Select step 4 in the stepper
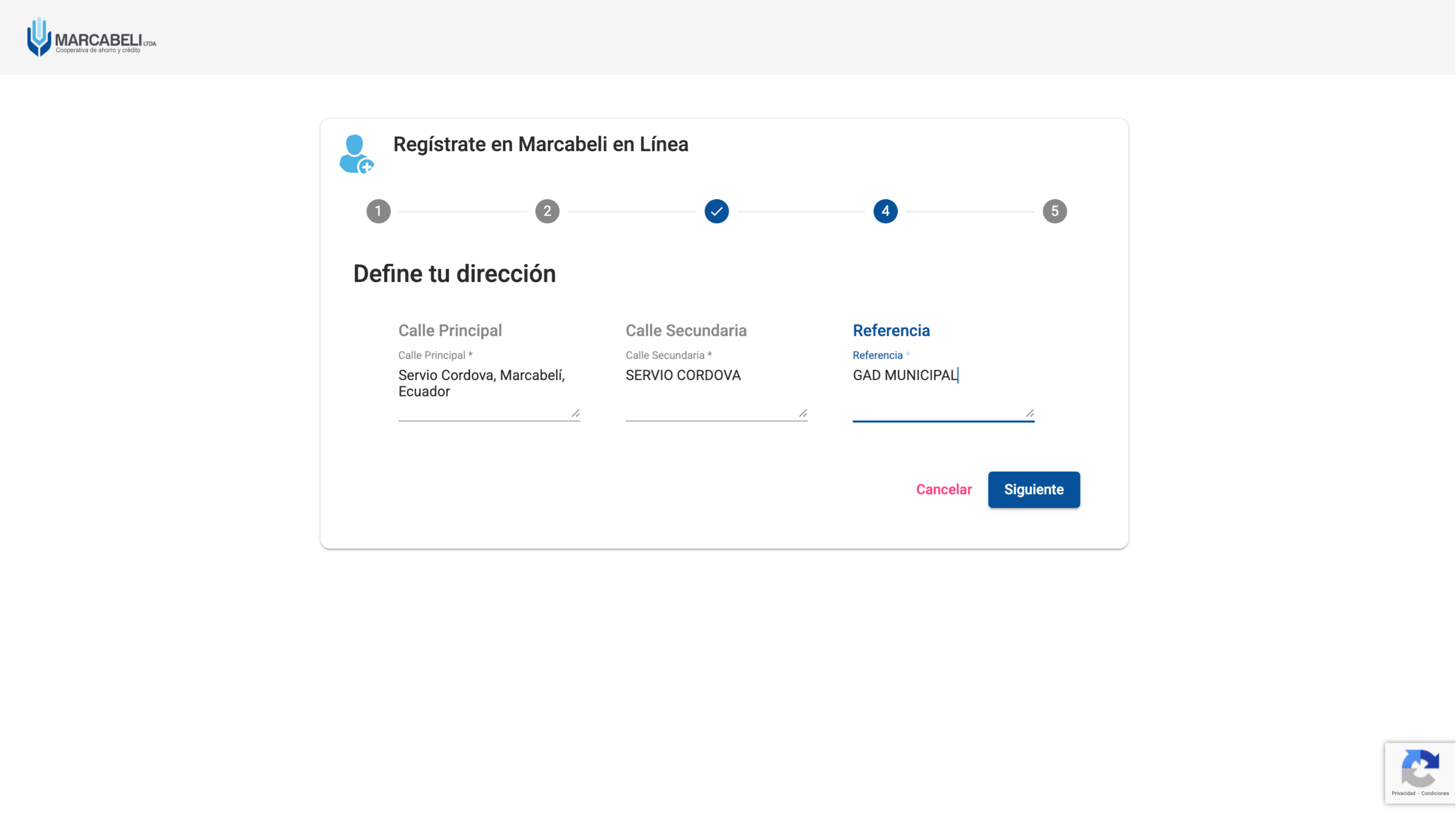The image size is (1456, 818). [x=885, y=211]
